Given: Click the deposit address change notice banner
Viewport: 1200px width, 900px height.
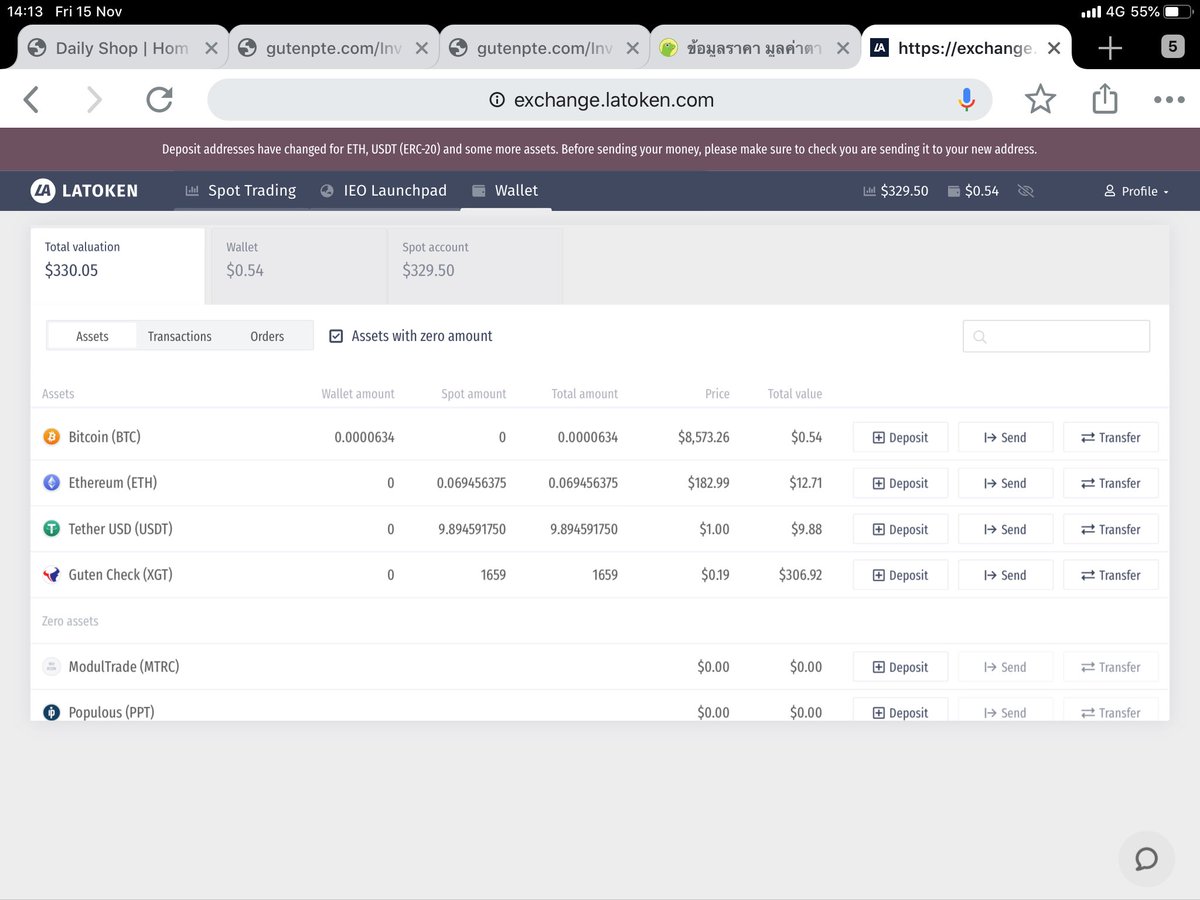Looking at the screenshot, I should [600, 149].
